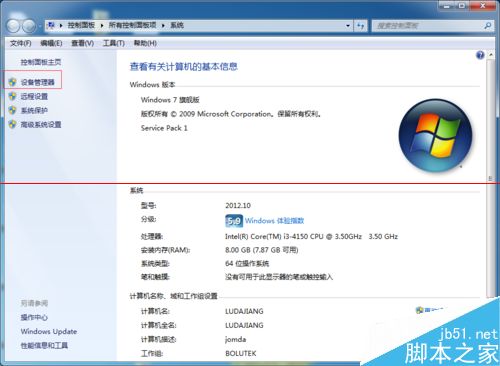Click the Forward navigation arrow button
The height and width of the screenshot is (366, 500).
pyautogui.click(x=29, y=26)
